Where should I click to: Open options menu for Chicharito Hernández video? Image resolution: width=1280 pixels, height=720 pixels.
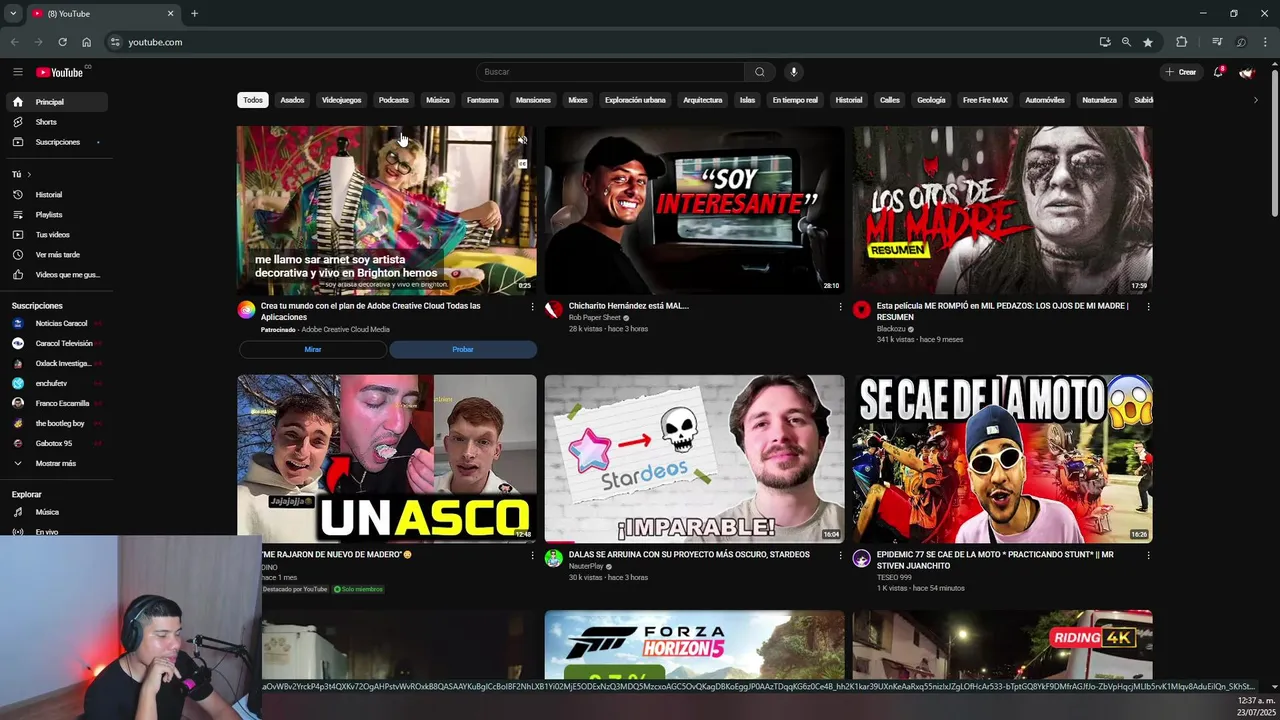[x=840, y=307]
